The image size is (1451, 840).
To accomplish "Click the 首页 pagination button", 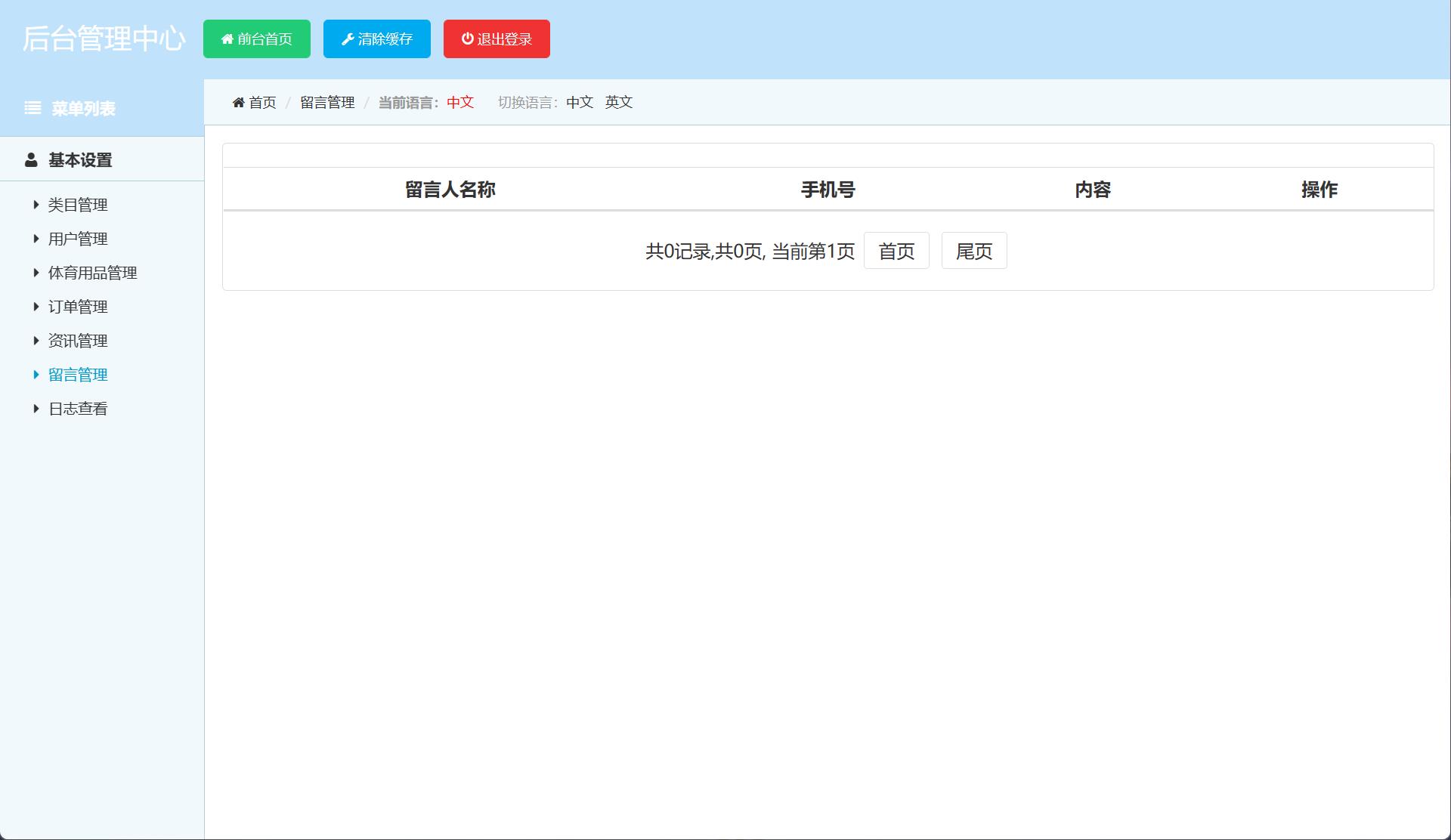I will coord(896,250).
